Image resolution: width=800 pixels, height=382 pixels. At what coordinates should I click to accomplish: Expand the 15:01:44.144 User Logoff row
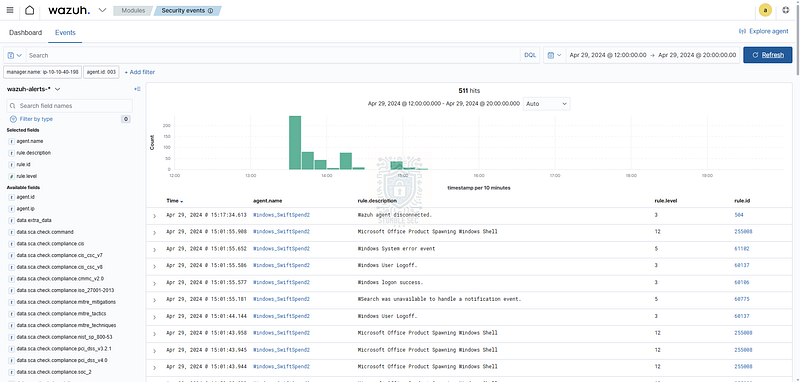[155, 317]
